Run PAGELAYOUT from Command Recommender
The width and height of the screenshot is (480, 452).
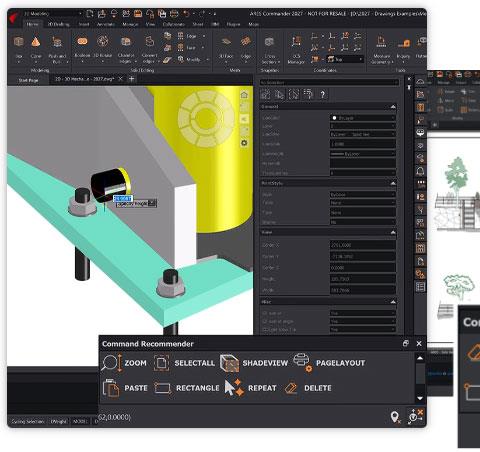329,363
